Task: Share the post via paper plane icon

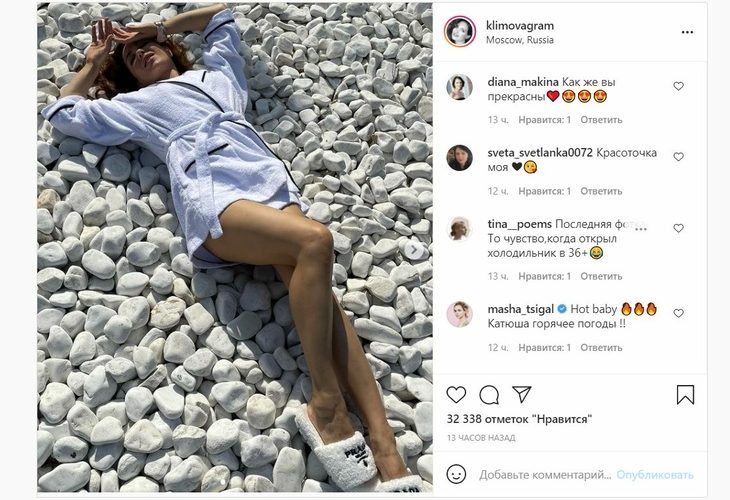Action: click(522, 394)
